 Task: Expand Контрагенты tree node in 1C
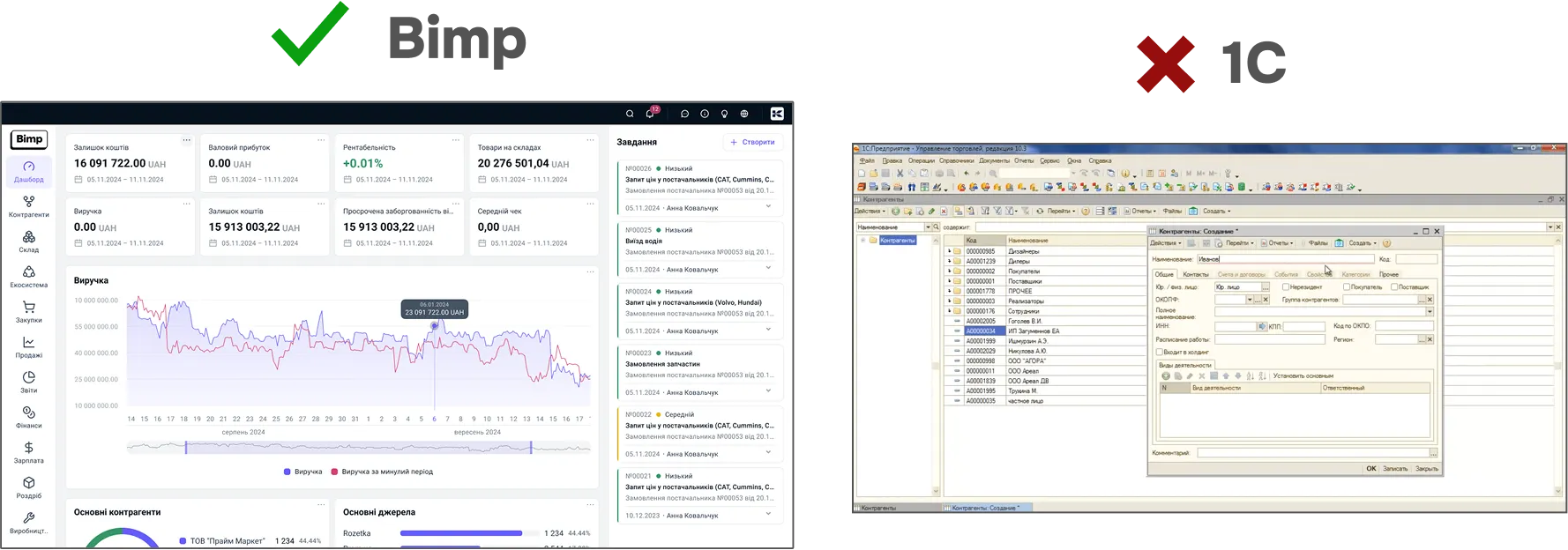[x=863, y=240]
